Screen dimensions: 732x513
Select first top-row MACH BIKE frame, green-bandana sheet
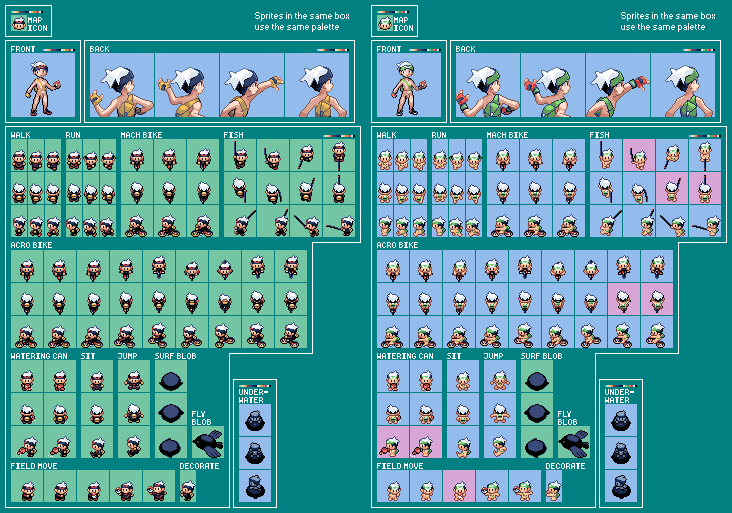(502, 155)
